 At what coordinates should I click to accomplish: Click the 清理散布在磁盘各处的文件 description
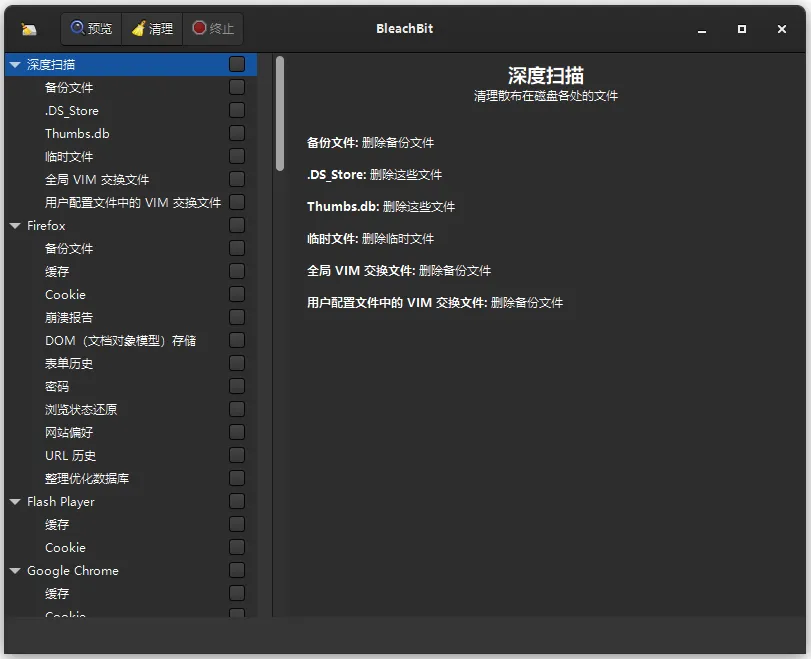tap(546, 96)
